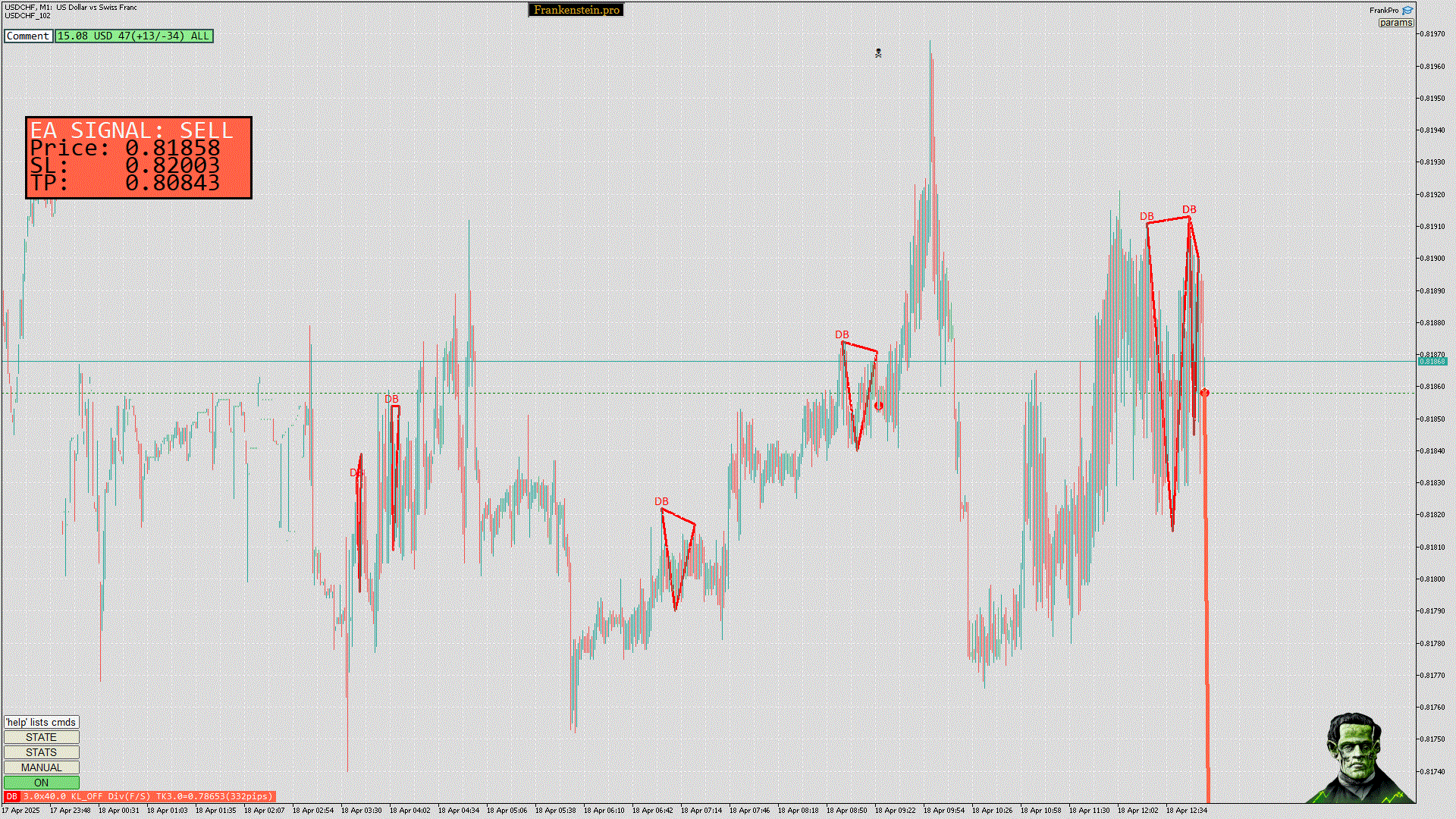Click the red DB badge in the bottom status strip
Screen dimensions: 1456x819
(11, 796)
